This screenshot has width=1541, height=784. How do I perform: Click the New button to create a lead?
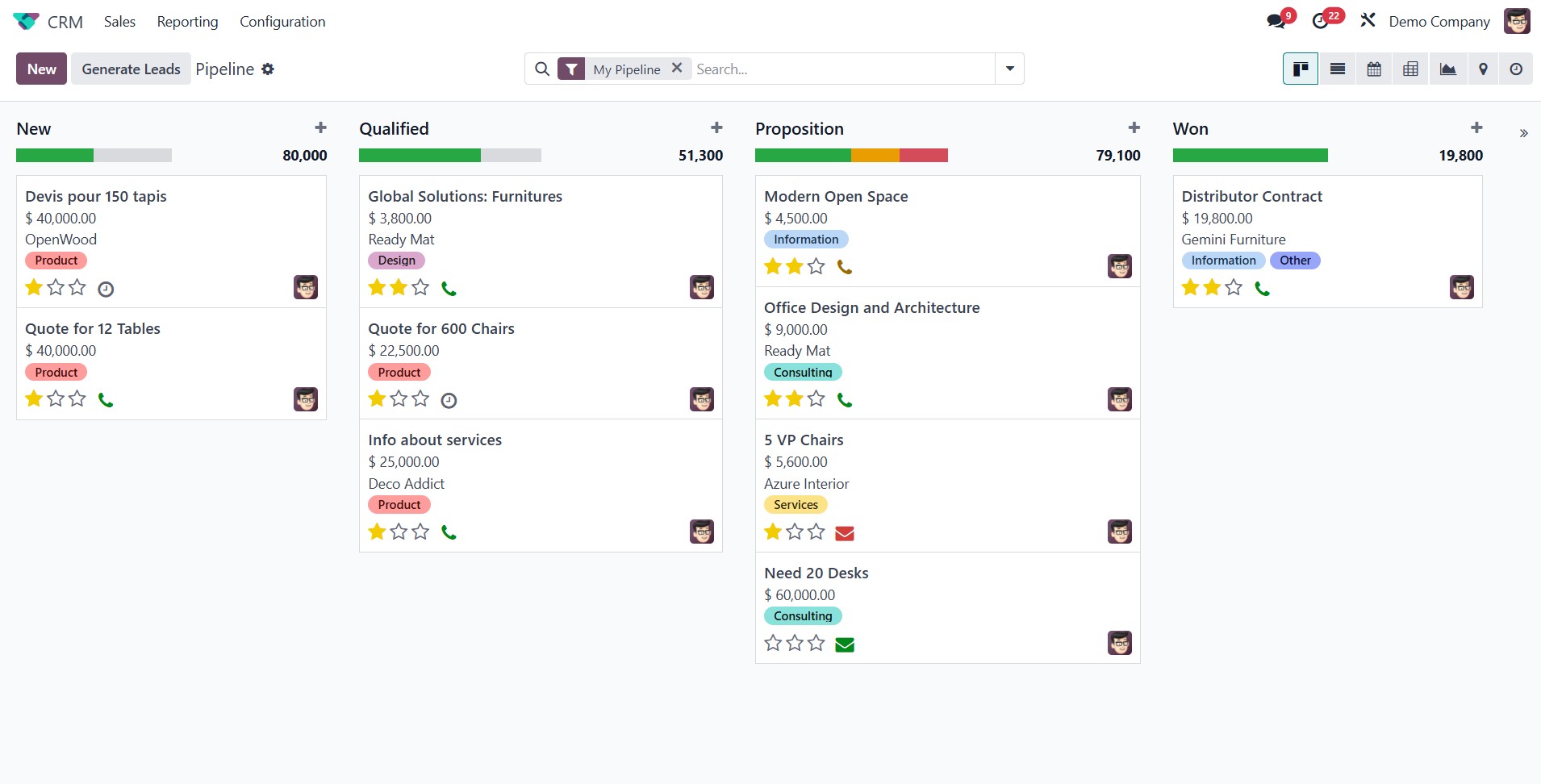(x=41, y=69)
